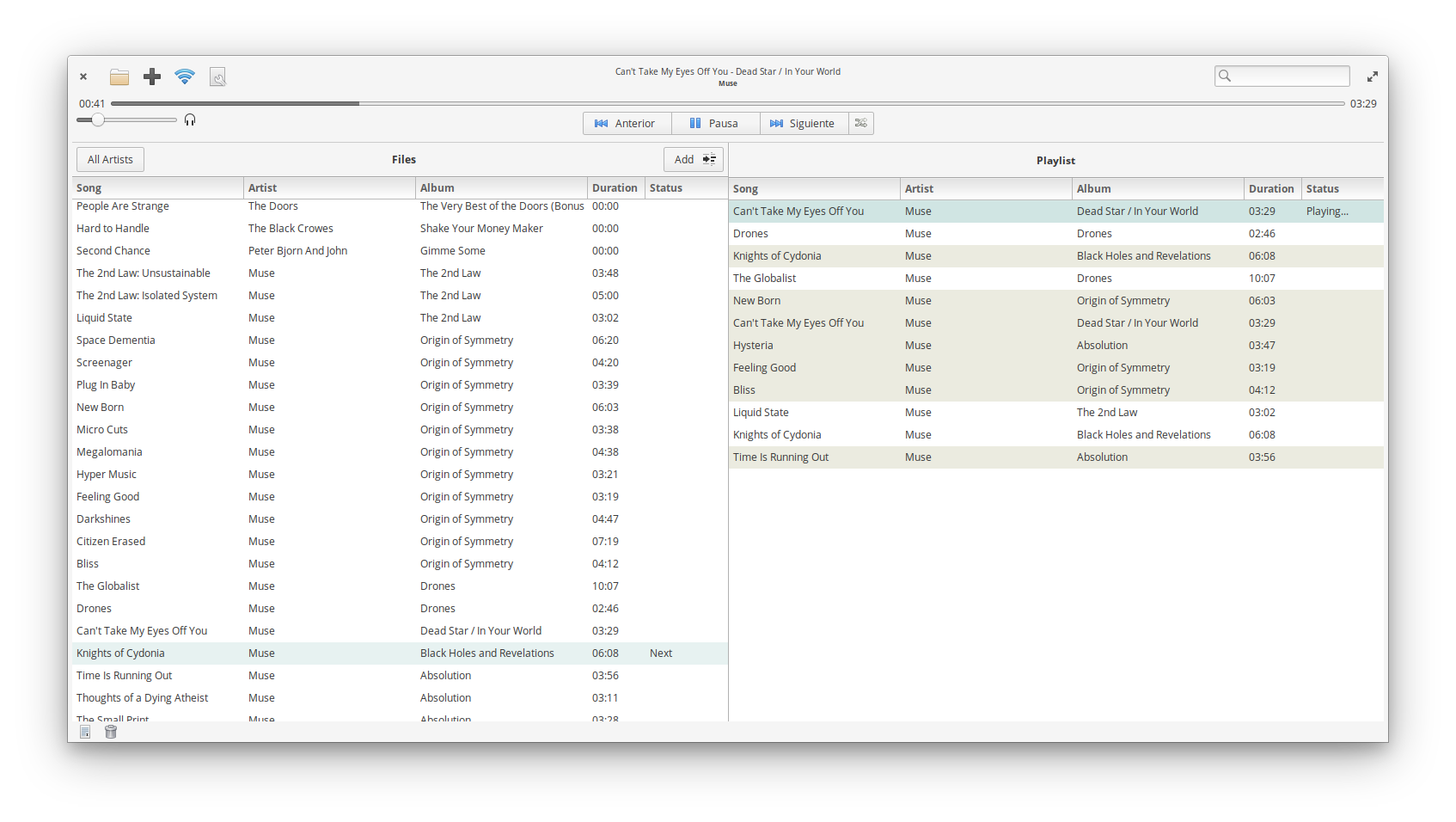Click the song progress seek bar
Image resolution: width=1456 pixels, height=822 pixels.
728,103
